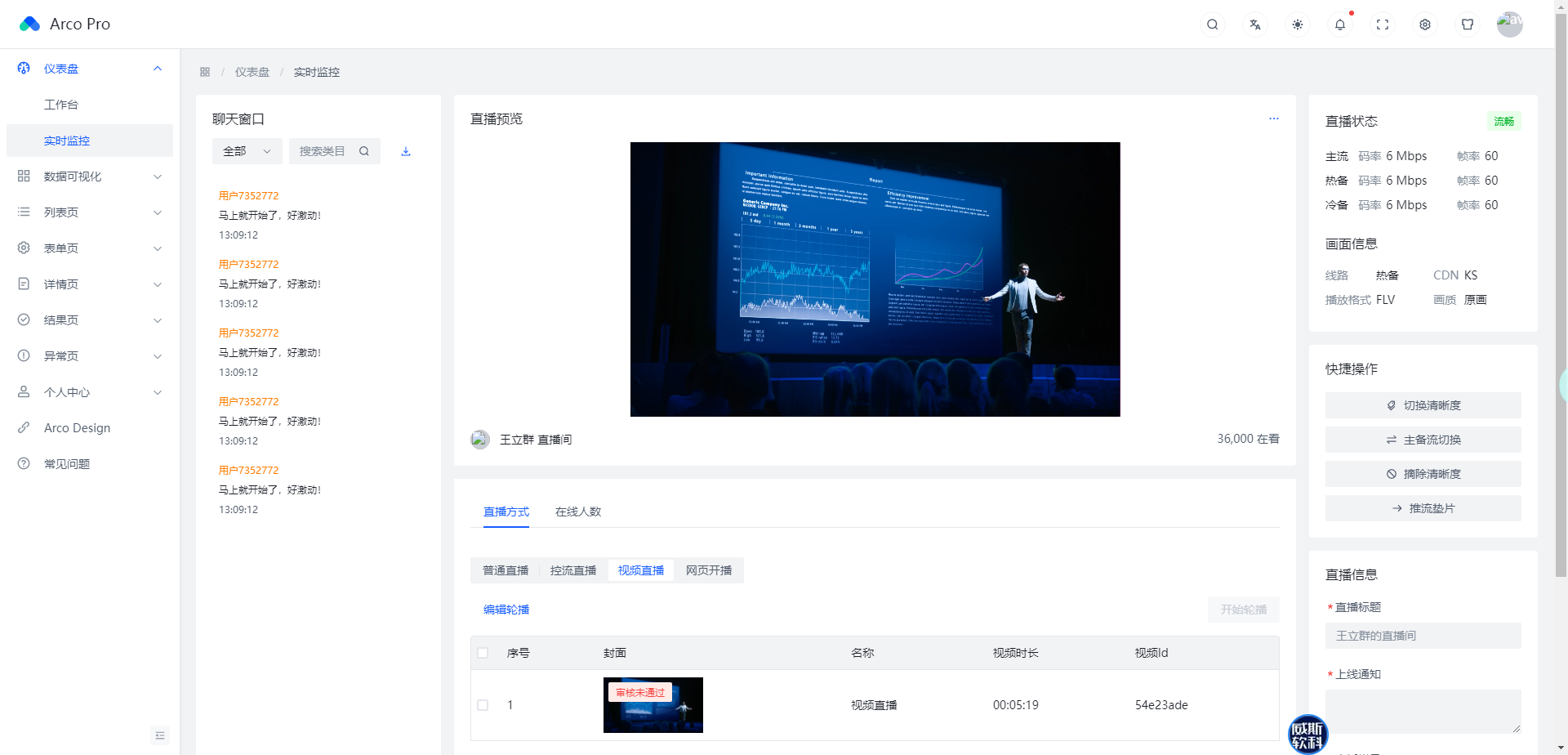
Task: Click the breadcrumb apps grid icon
Action: point(205,72)
